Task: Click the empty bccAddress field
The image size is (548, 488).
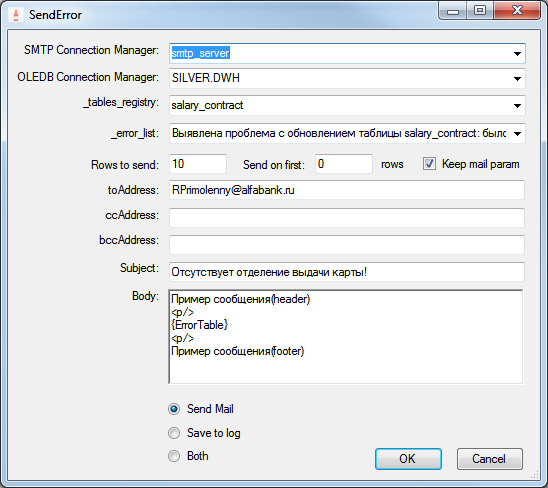Action: coord(347,245)
